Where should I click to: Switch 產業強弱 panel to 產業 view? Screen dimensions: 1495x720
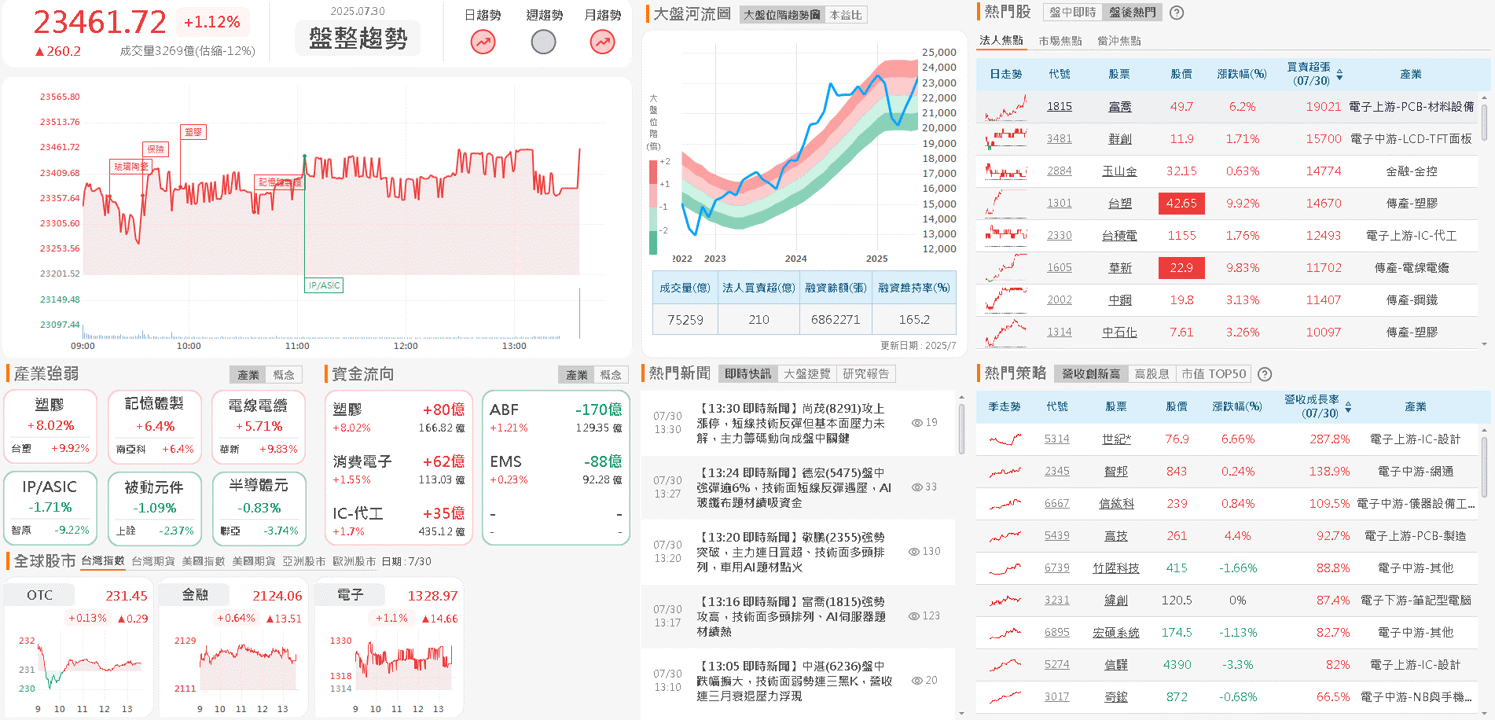click(249, 375)
